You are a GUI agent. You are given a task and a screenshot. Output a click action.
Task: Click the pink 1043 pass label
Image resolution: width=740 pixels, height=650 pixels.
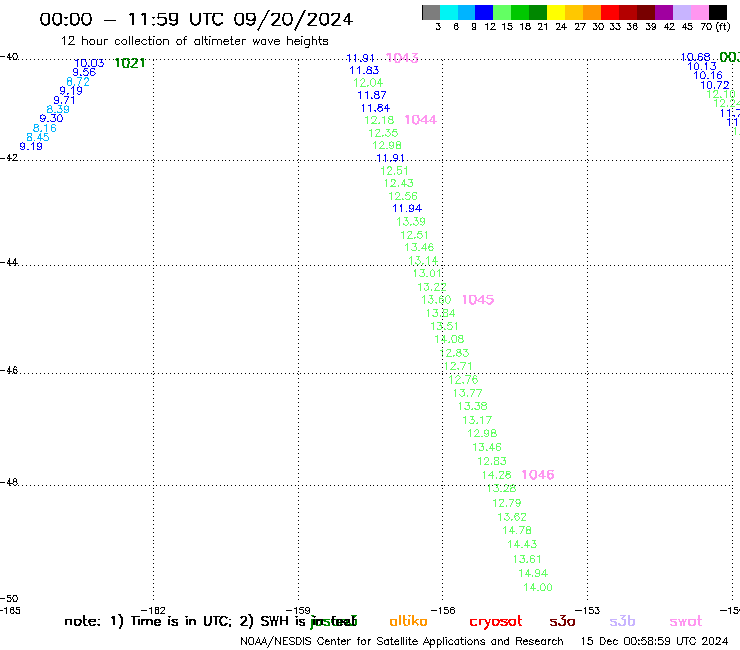402,58
